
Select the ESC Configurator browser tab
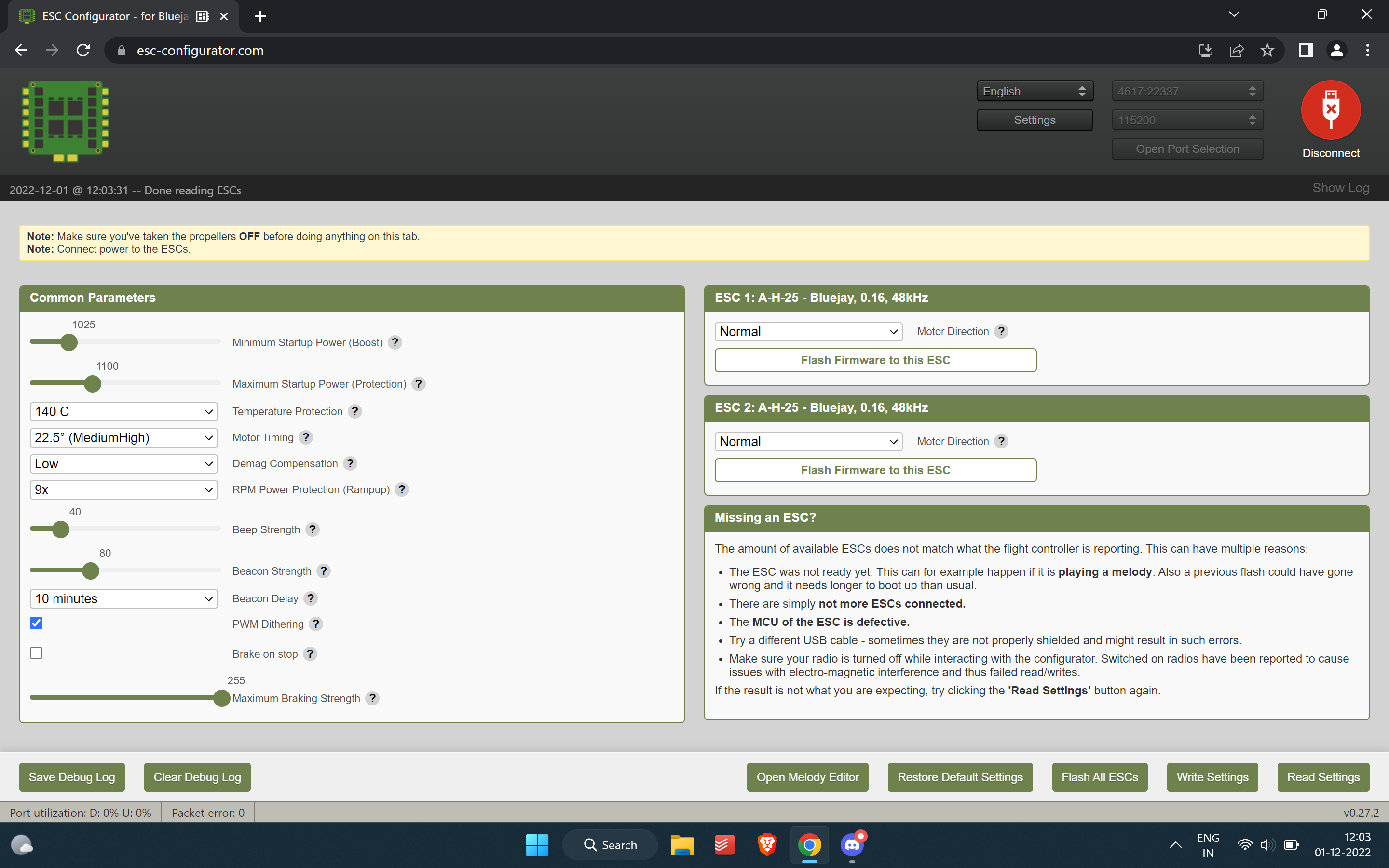point(115,16)
